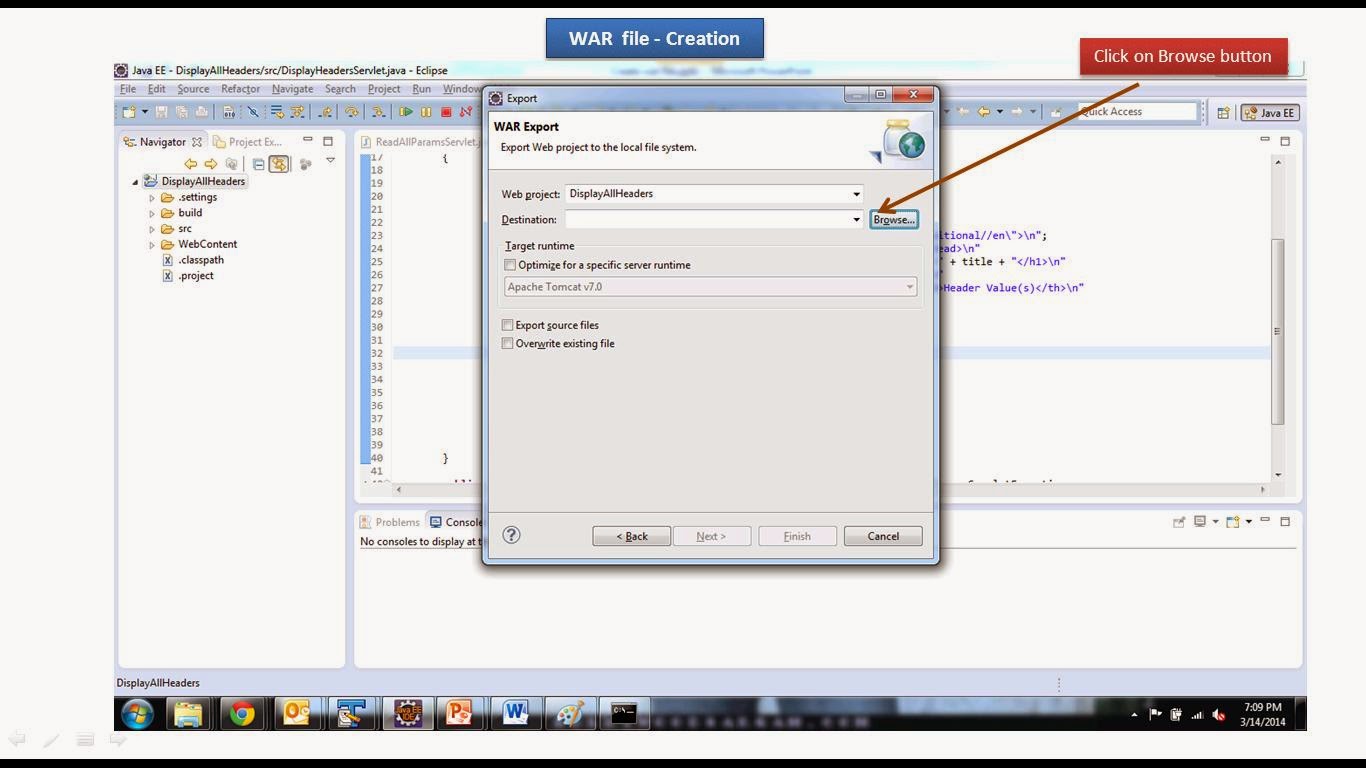Expand the WebContent folder in Navigator
This screenshot has height=768, width=1366.
pos(152,243)
